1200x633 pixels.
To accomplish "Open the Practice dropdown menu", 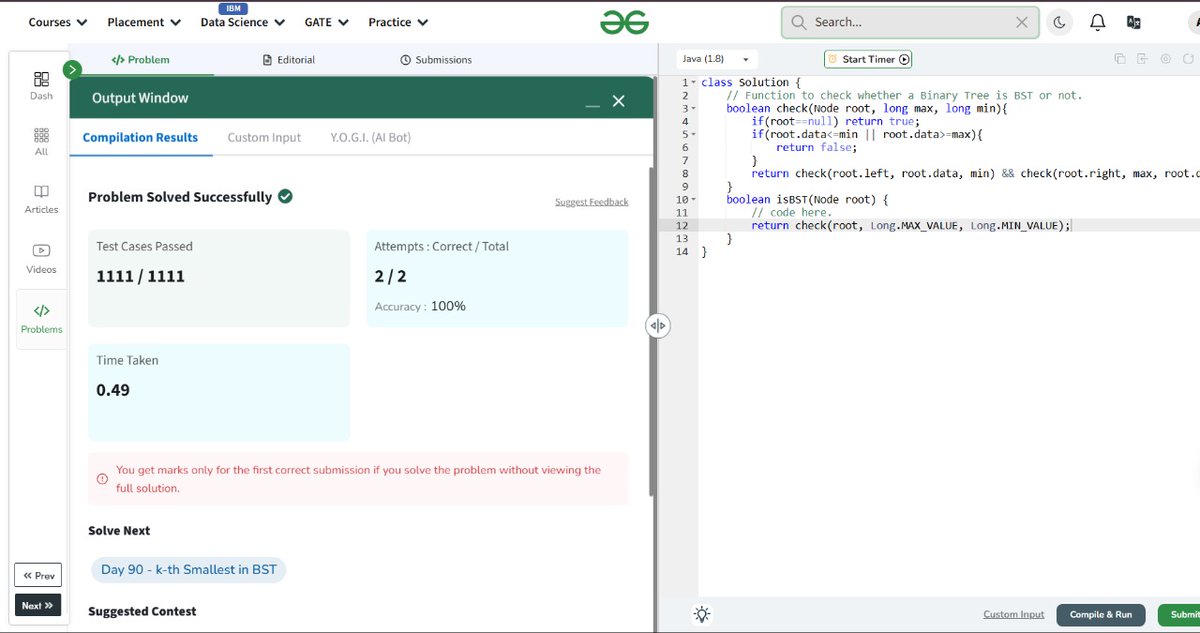I will 398,22.
